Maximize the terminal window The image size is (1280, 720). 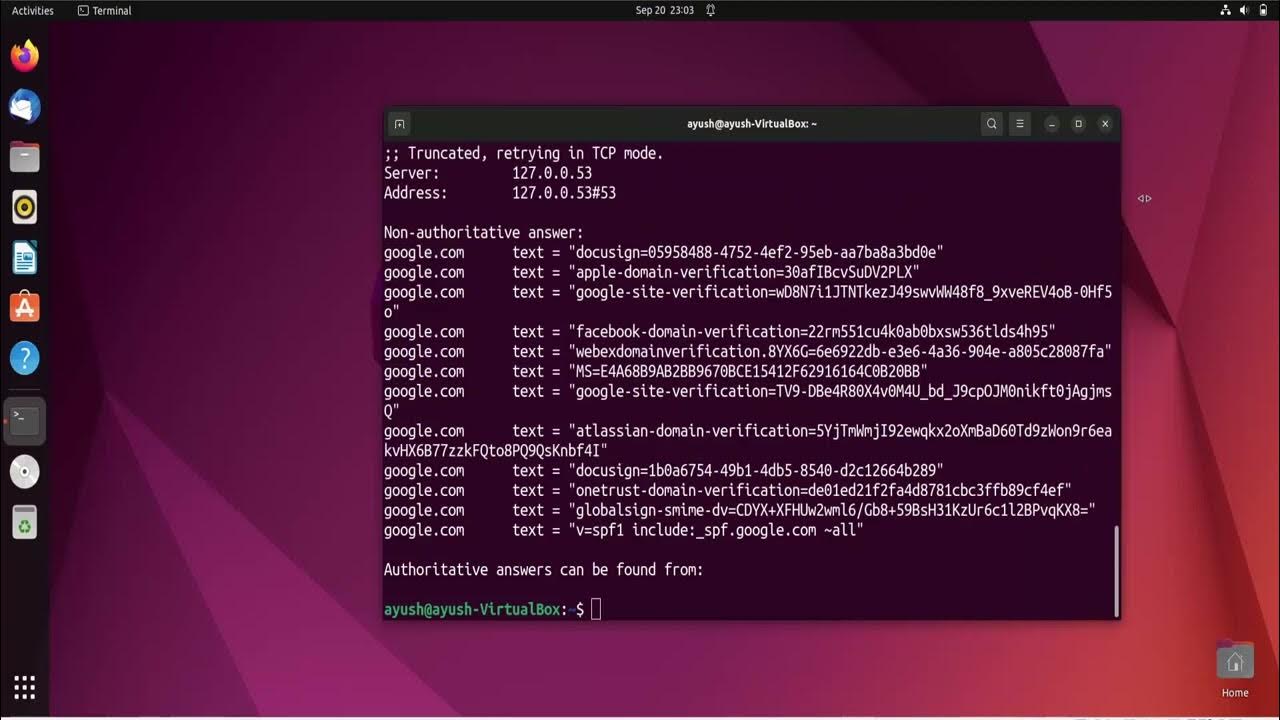tap(1078, 124)
